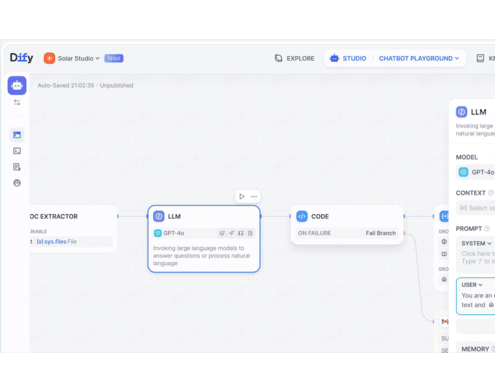Toggle the sidebar expand layout icon
The width and height of the screenshot is (495, 392).
tap(17, 102)
